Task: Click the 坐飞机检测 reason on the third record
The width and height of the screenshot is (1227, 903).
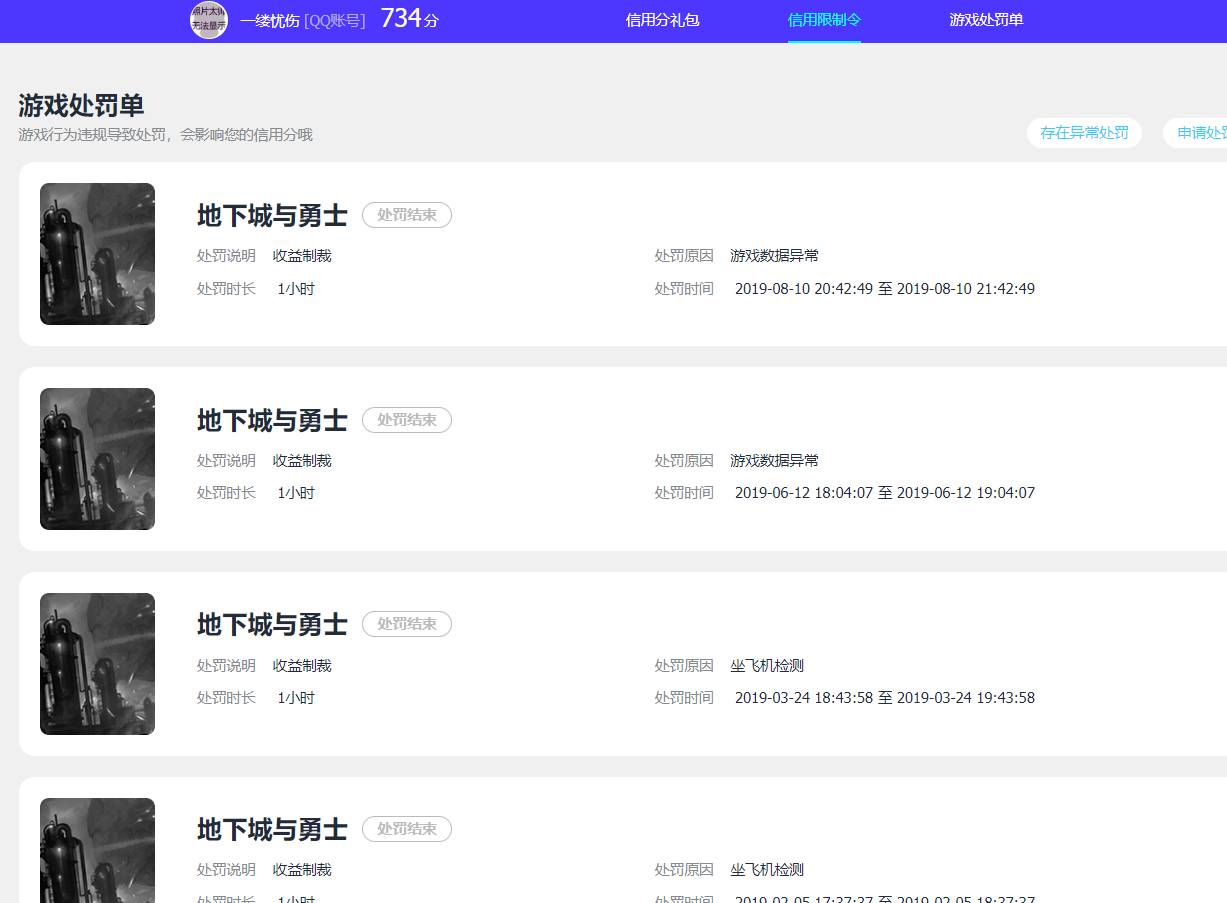Action: point(767,665)
